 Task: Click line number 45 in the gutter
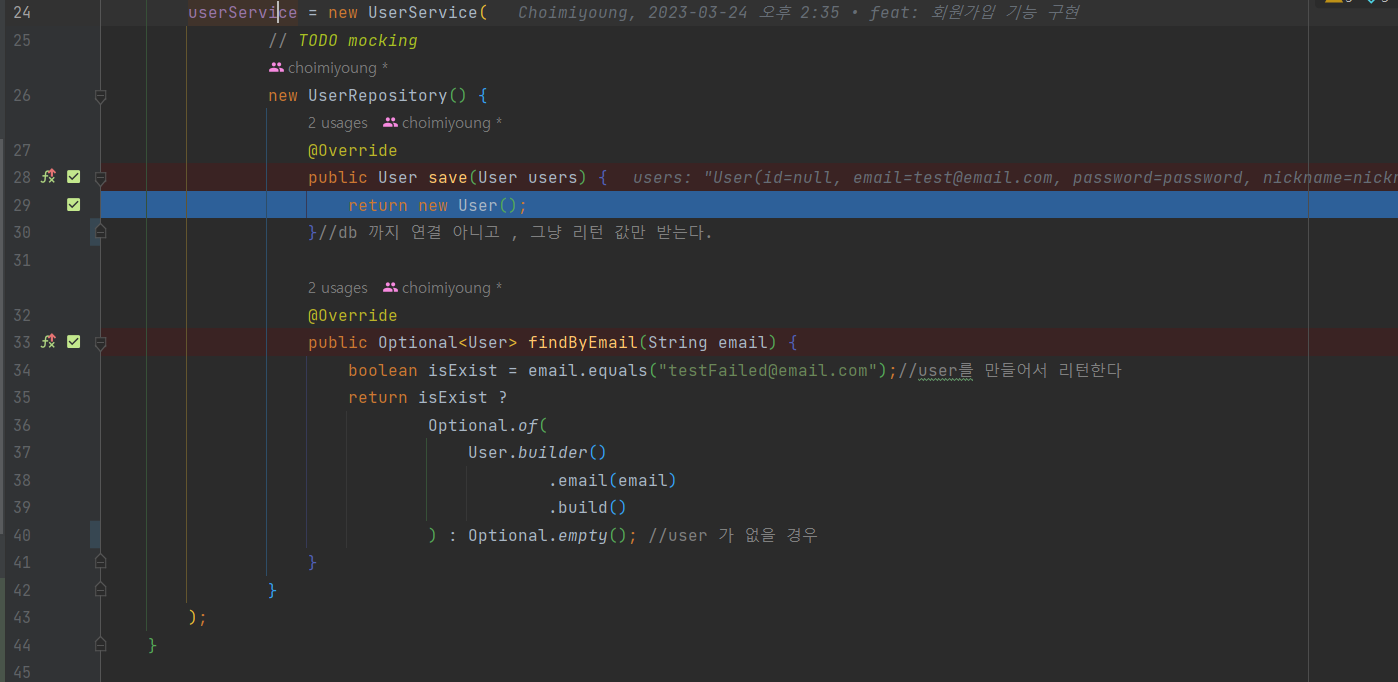pyautogui.click(x=22, y=673)
